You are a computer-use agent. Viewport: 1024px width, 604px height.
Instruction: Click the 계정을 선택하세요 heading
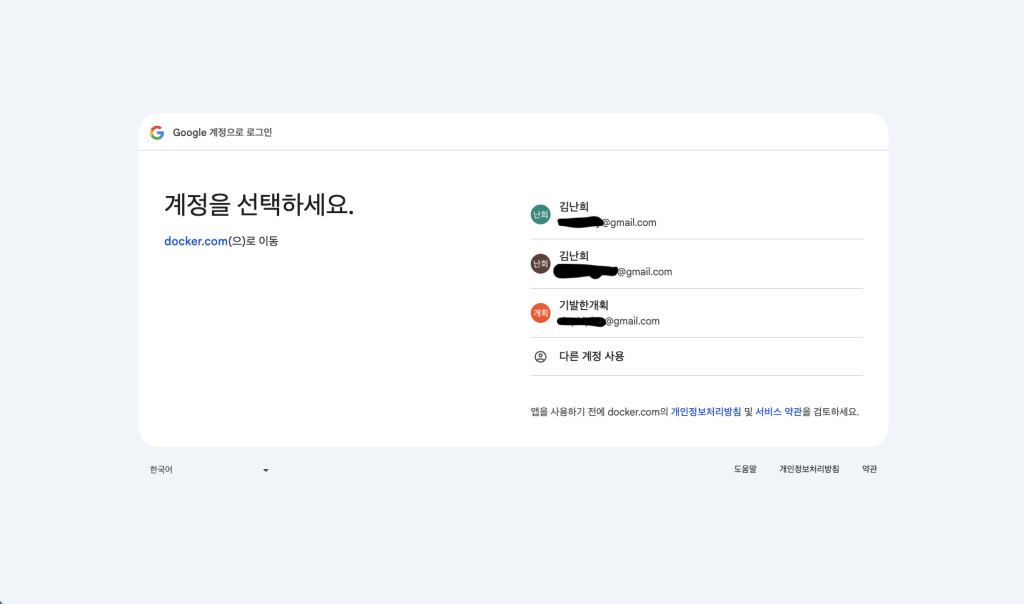click(x=259, y=205)
